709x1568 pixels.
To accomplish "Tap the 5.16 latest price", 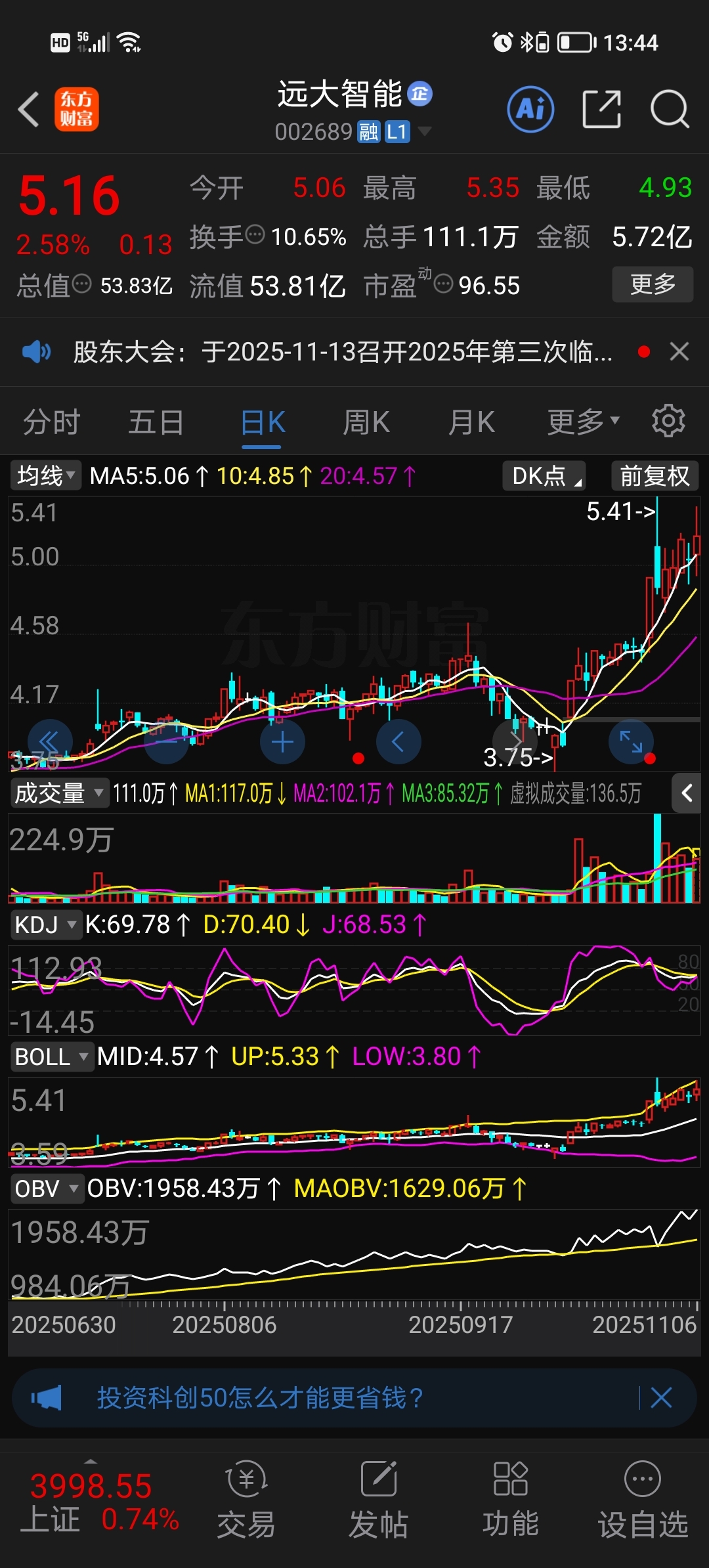I will click(x=70, y=196).
